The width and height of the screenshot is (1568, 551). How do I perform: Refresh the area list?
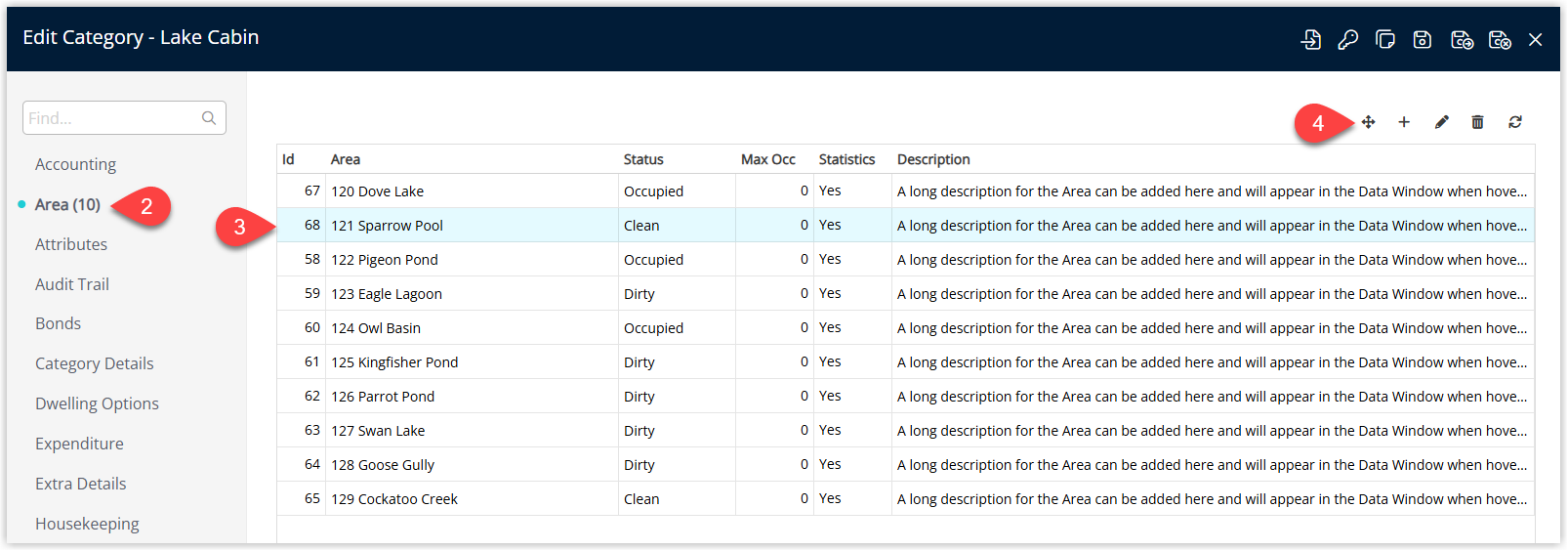pos(1515,122)
